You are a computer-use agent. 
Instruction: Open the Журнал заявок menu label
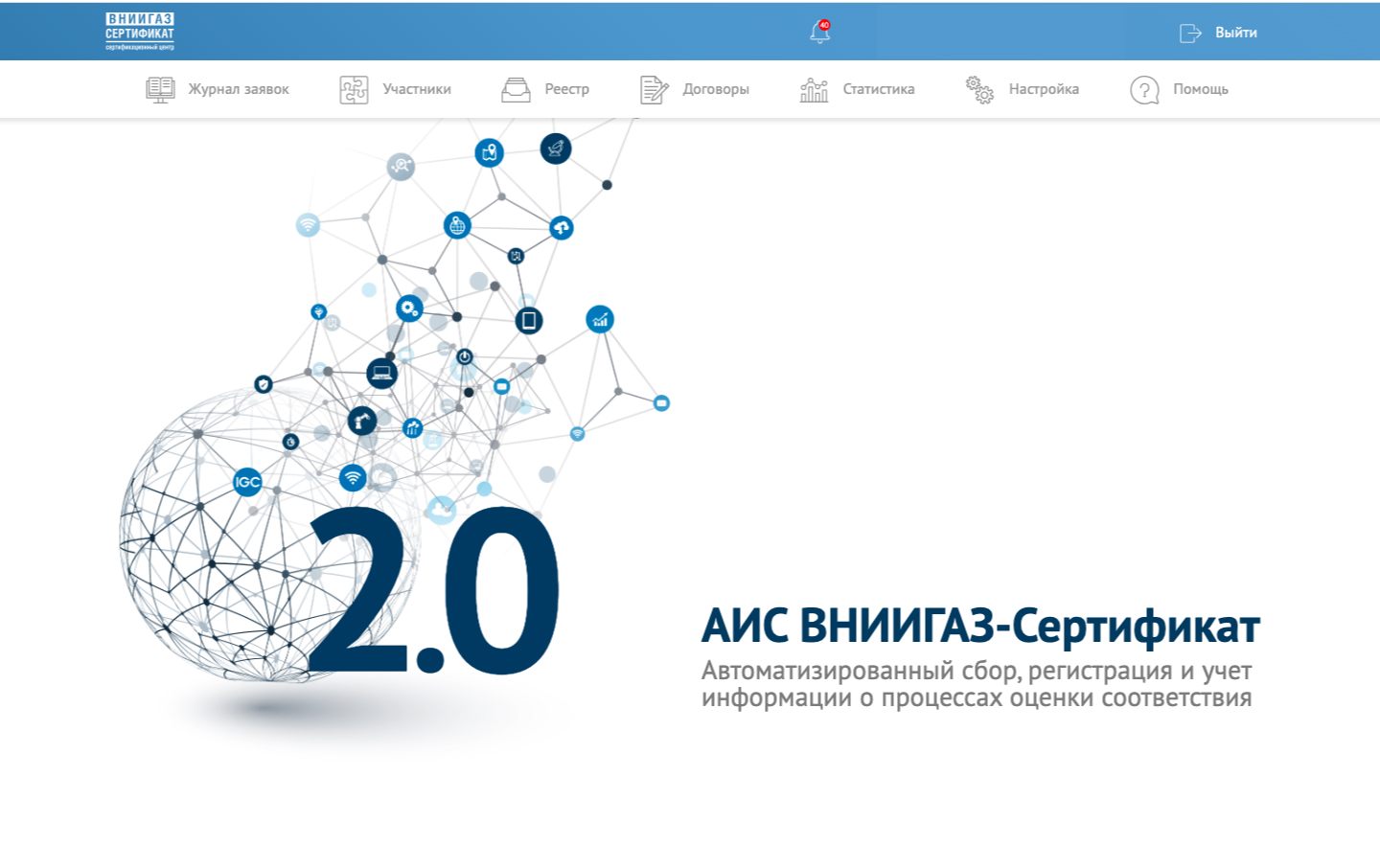coord(239,89)
